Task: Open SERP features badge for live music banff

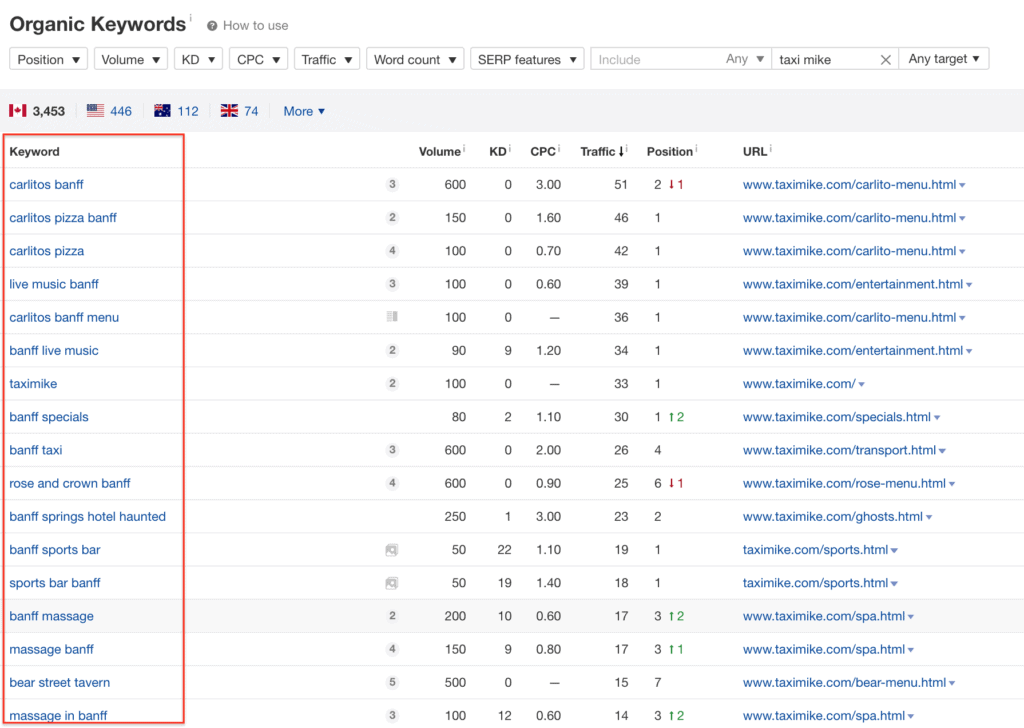Action: click(392, 284)
